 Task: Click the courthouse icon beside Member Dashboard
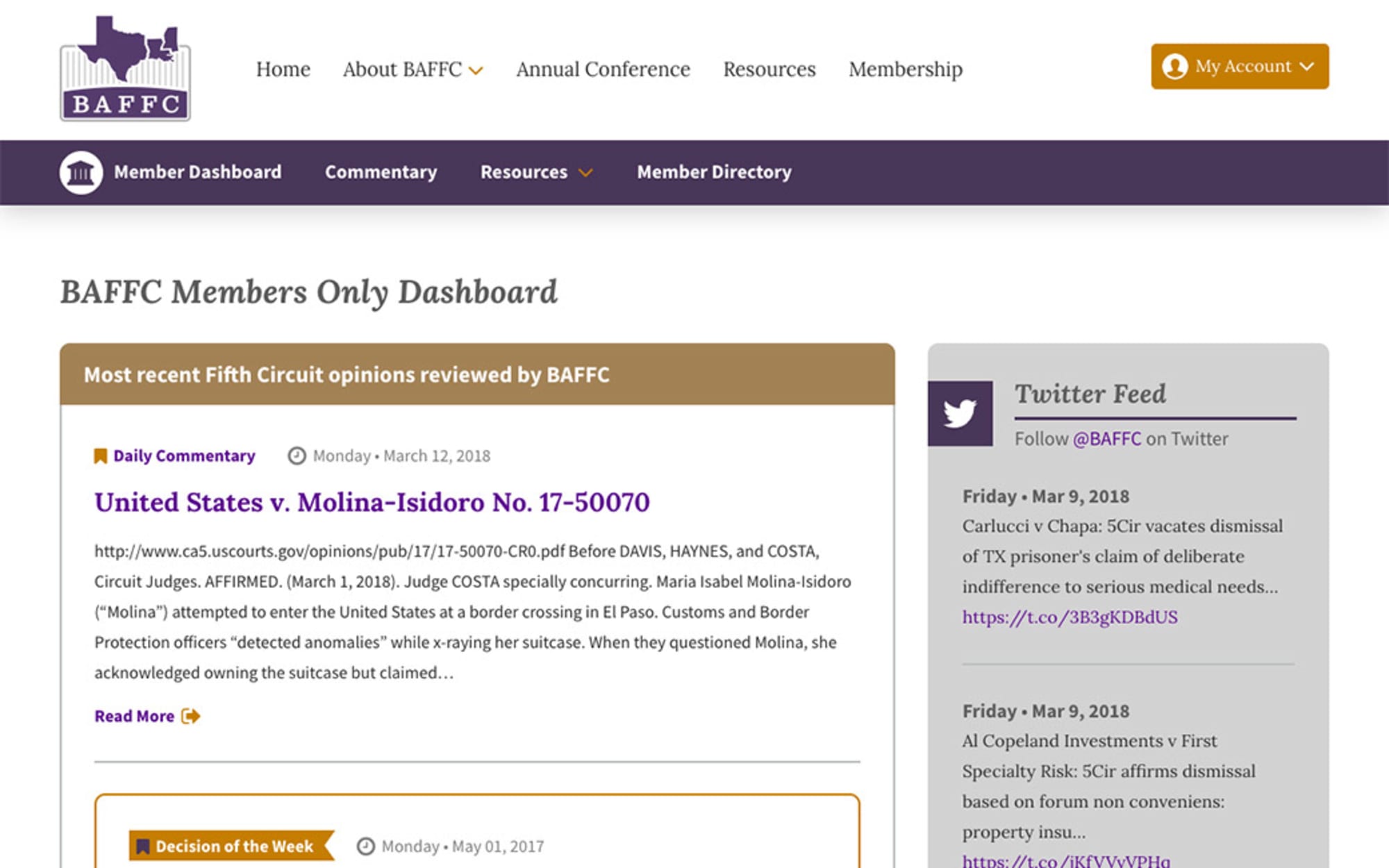click(x=81, y=172)
